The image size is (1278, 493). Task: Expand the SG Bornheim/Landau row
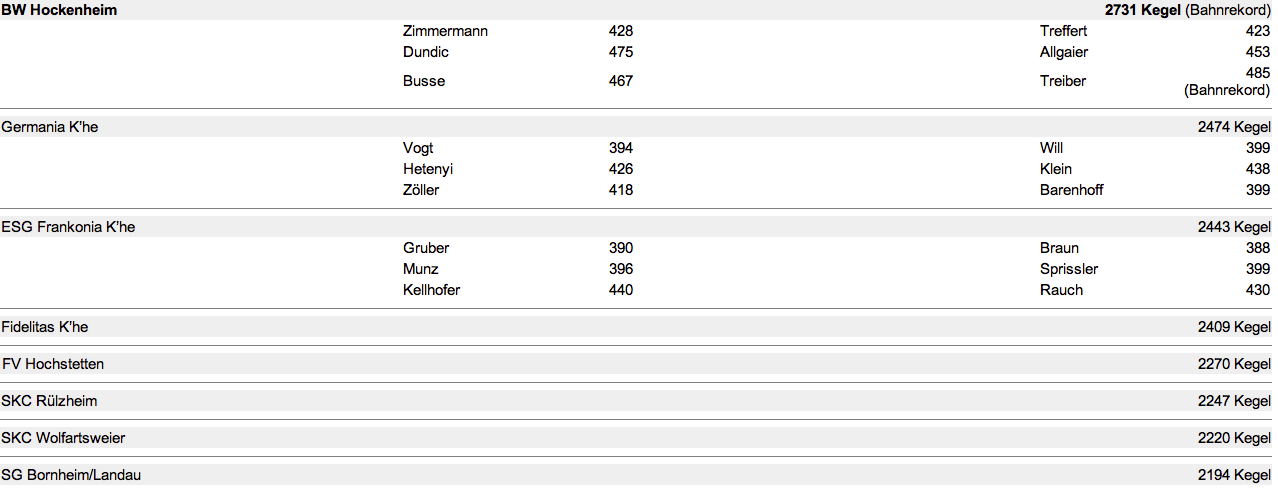click(x=72, y=475)
